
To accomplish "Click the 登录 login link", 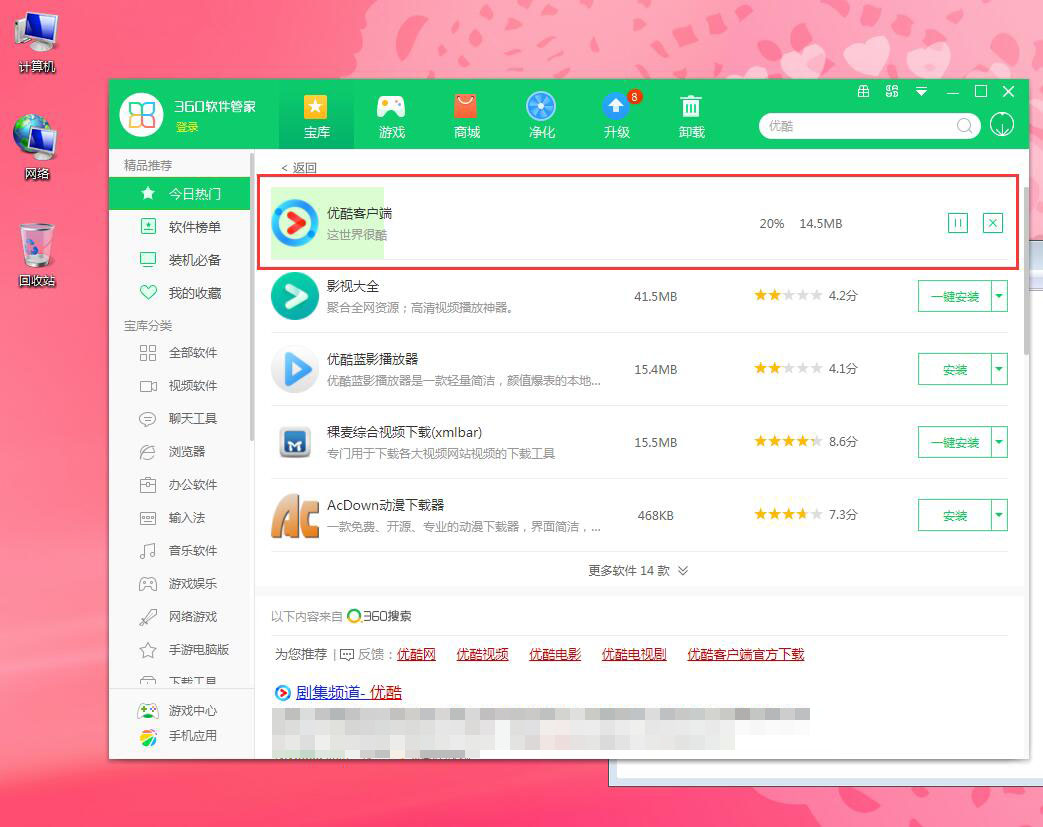I will [x=187, y=127].
